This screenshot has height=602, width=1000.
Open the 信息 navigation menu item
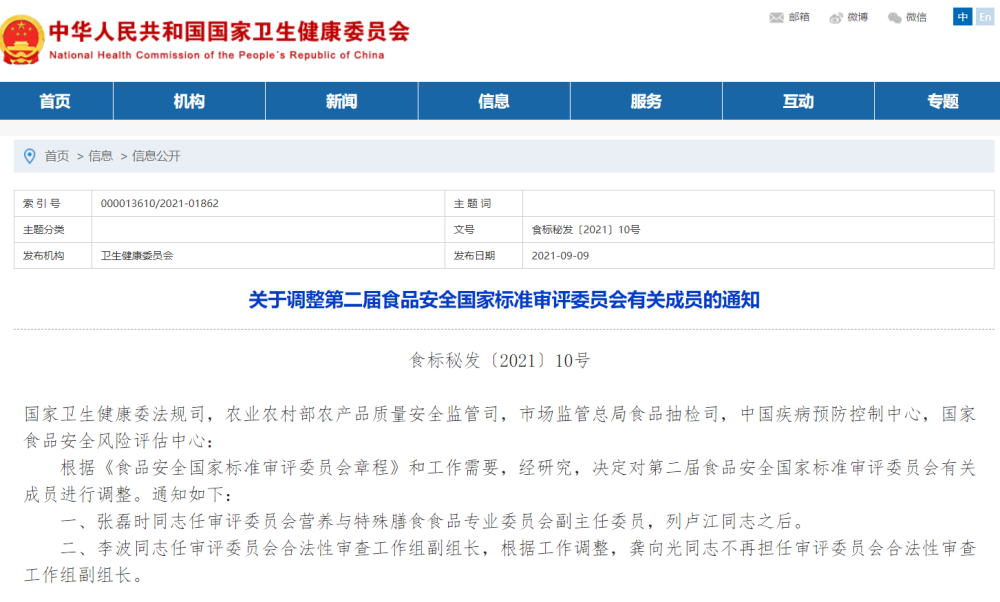click(x=494, y=101)
